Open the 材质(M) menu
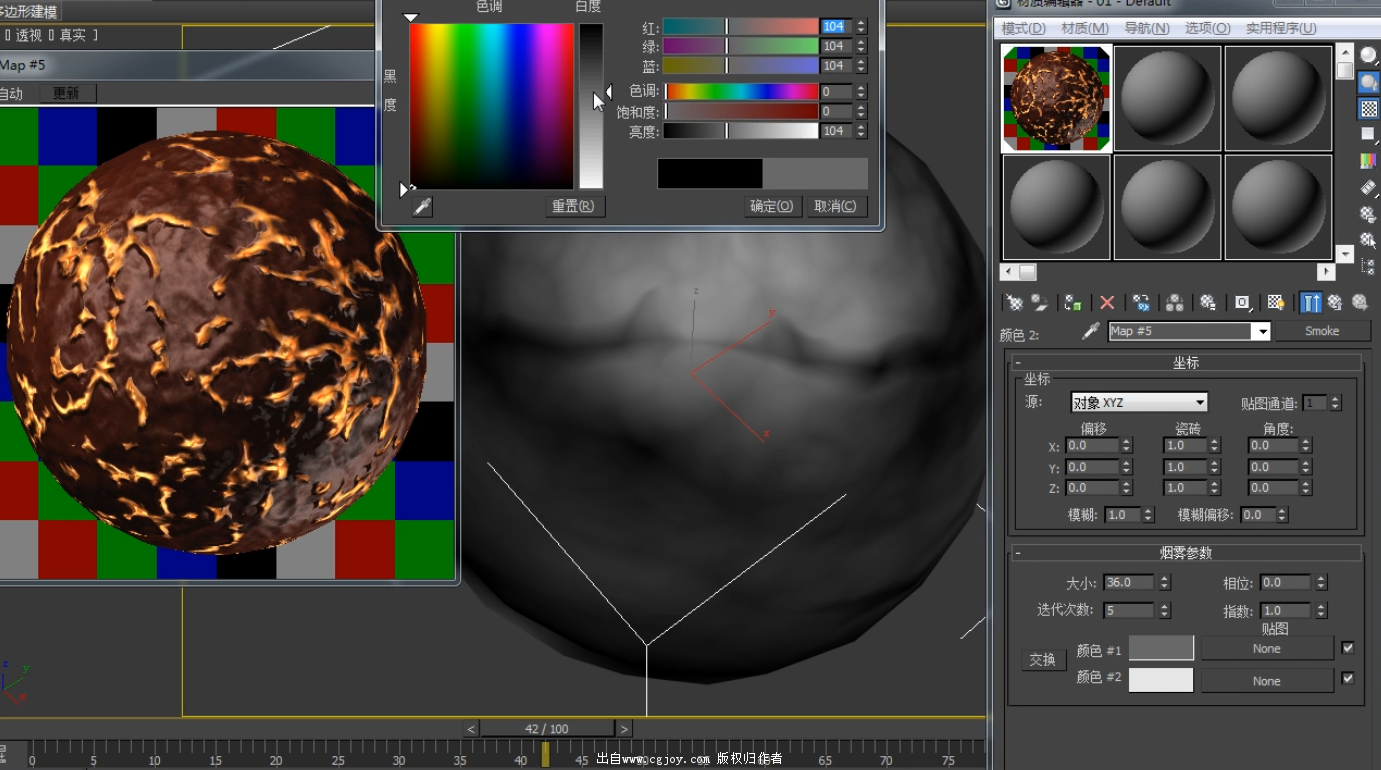This screenshot has width=1381, height=770. [1084, 28]
